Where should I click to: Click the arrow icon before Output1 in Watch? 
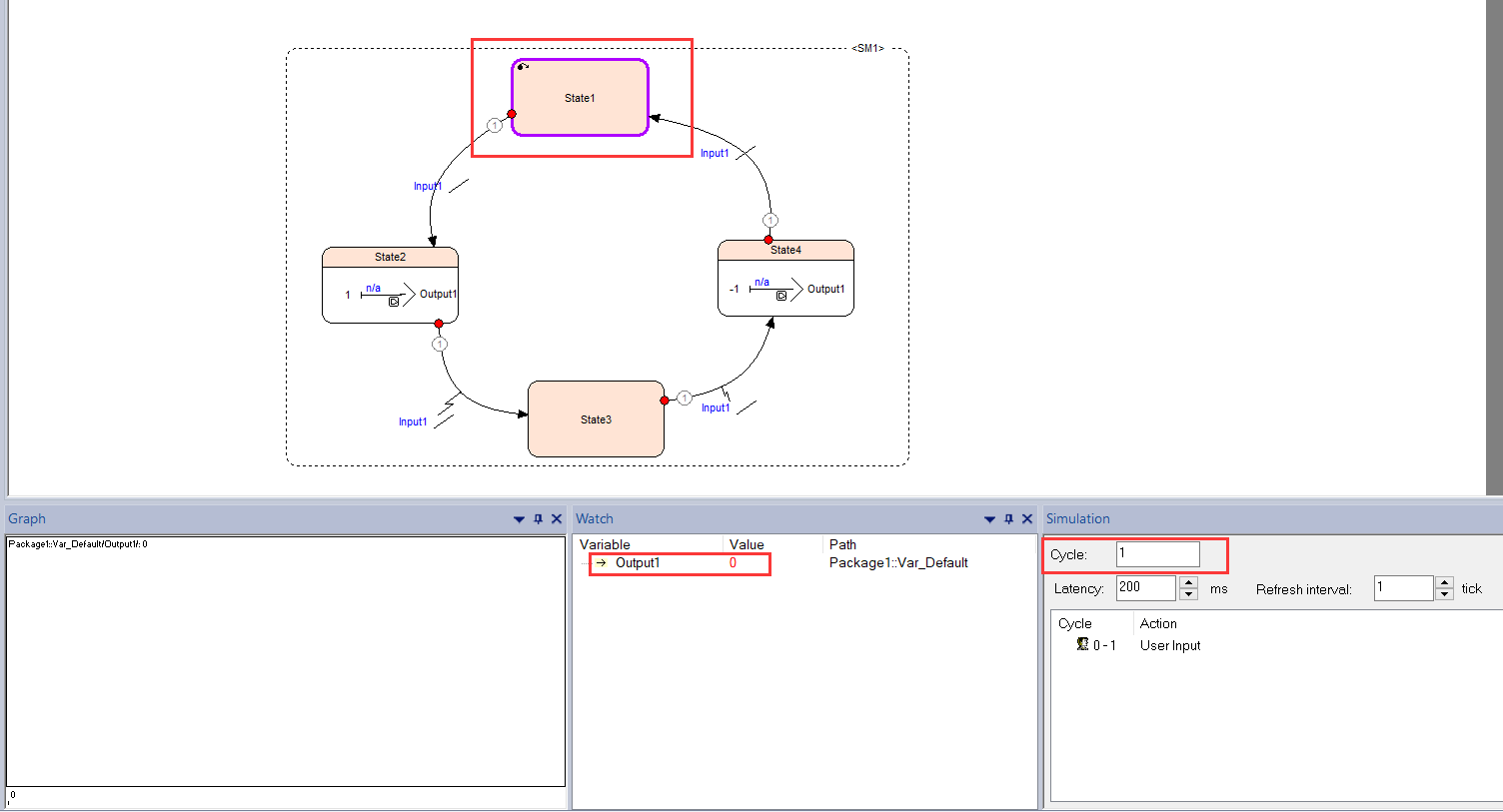tap(601, 563)
